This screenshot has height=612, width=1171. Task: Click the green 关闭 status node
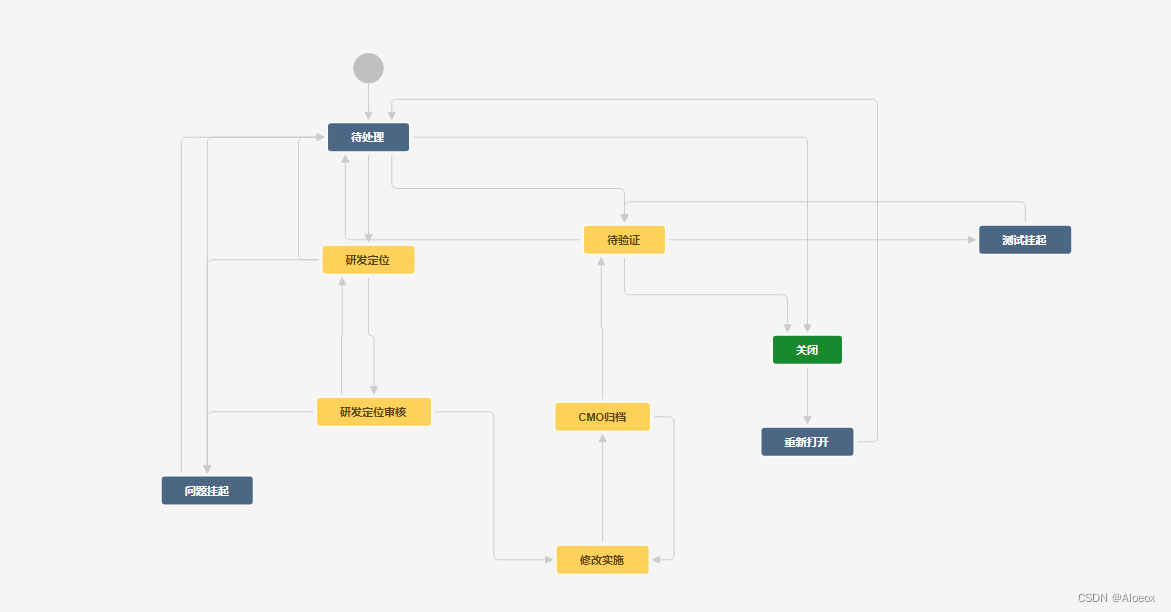(807, 350)
